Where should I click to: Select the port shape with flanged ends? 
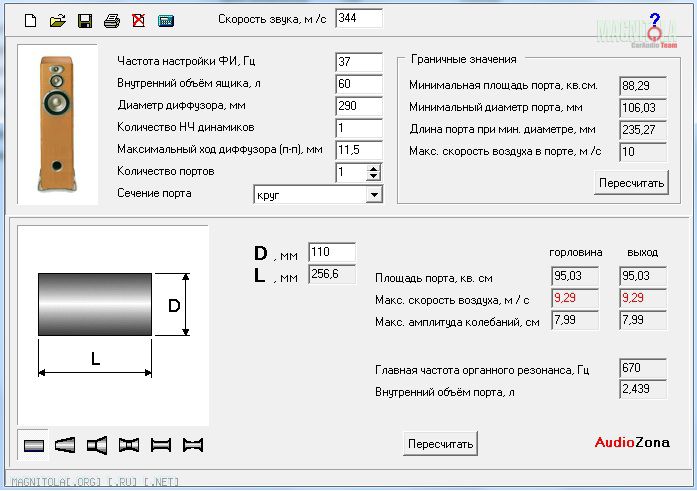(161, 445)
